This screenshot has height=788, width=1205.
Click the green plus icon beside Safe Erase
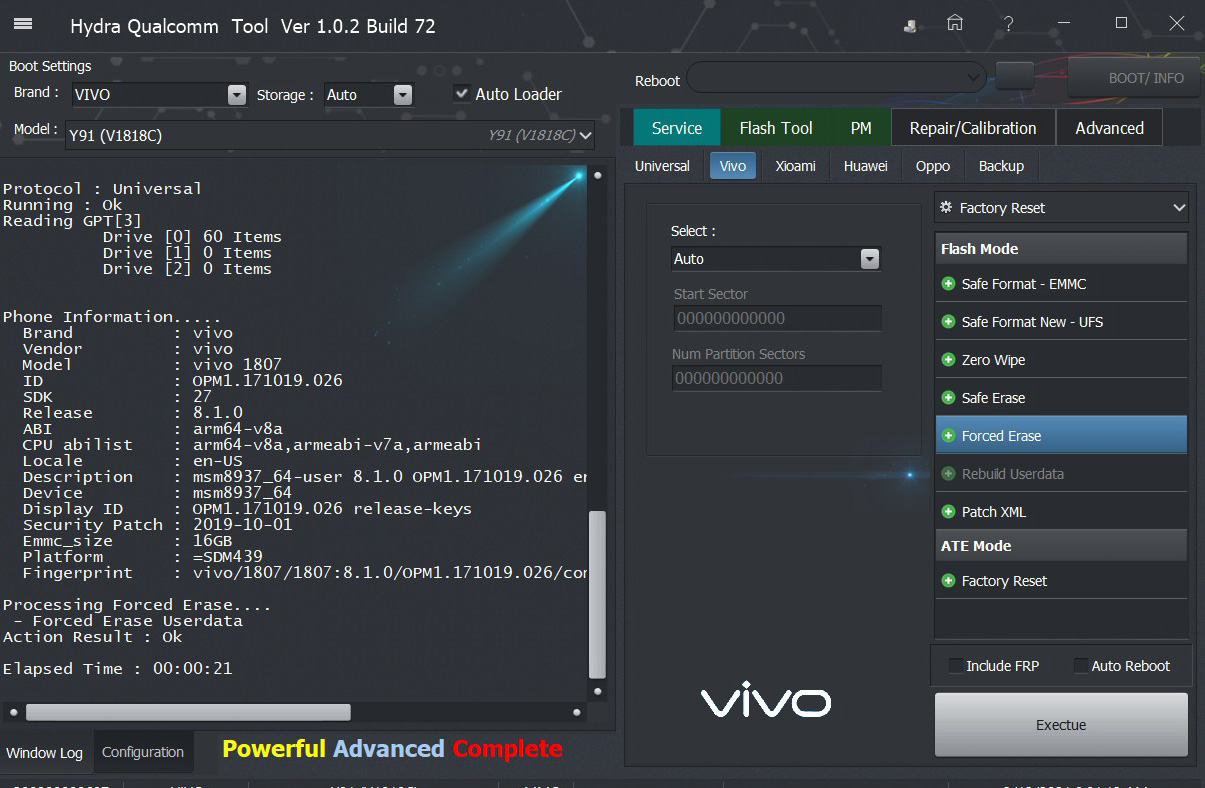(948, 398)
